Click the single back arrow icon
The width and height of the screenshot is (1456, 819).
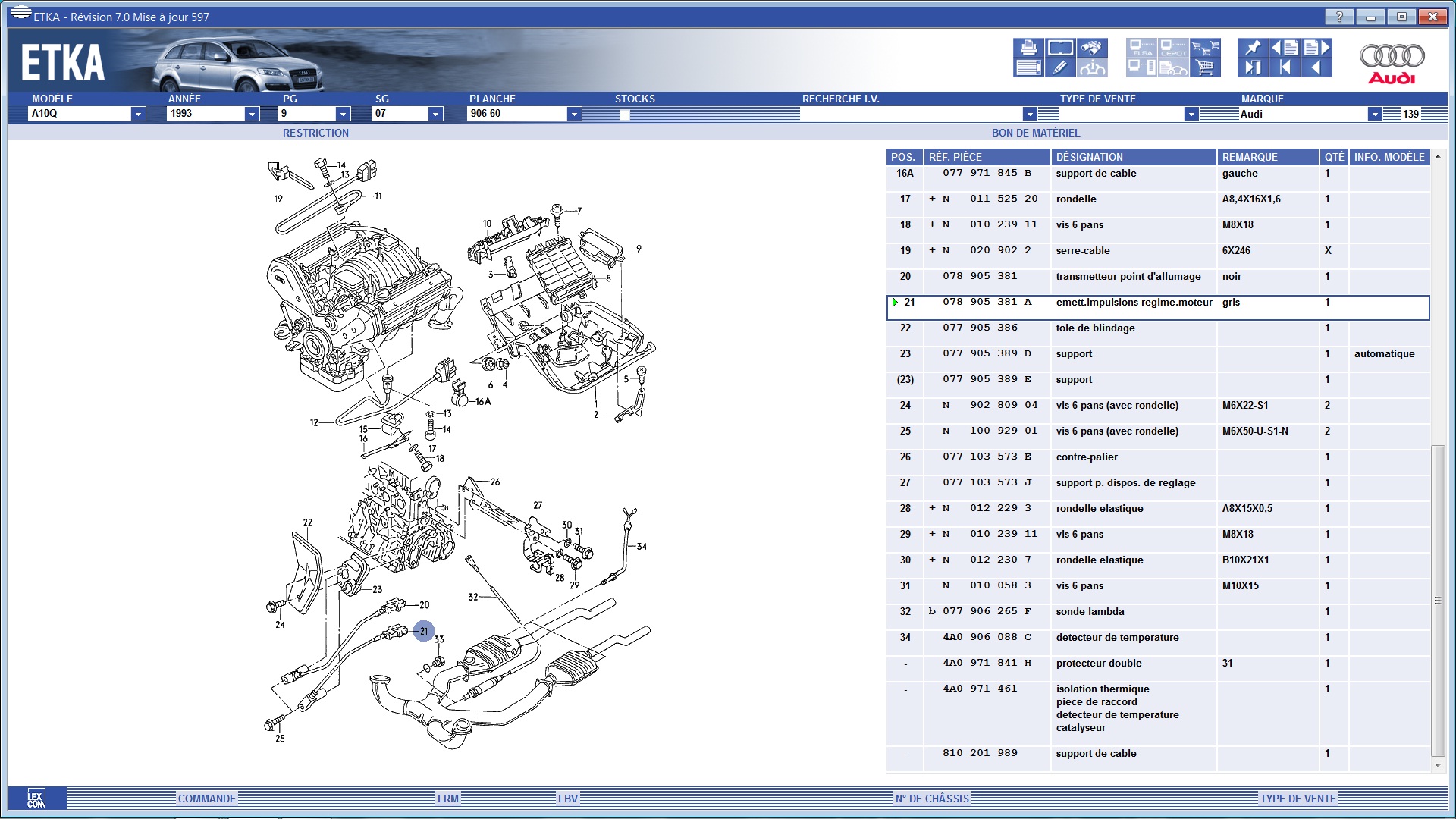click(1316, 67)
